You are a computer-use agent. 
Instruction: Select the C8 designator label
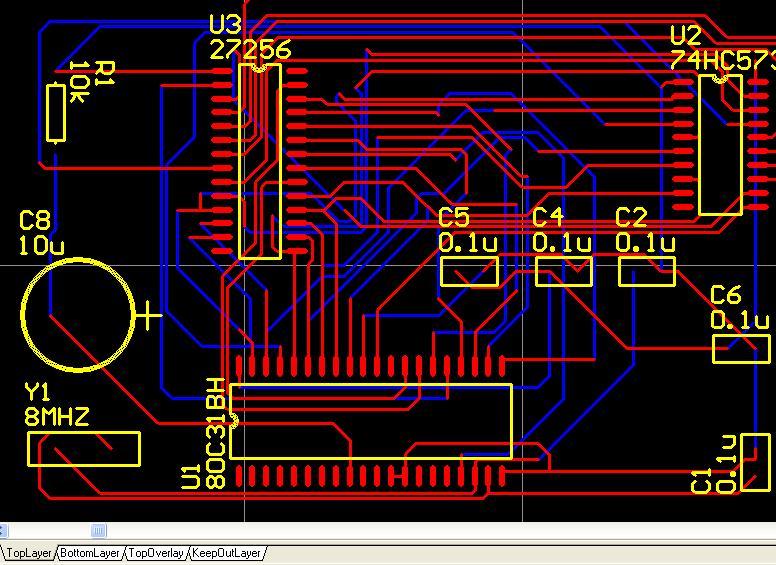pos(35,220)
